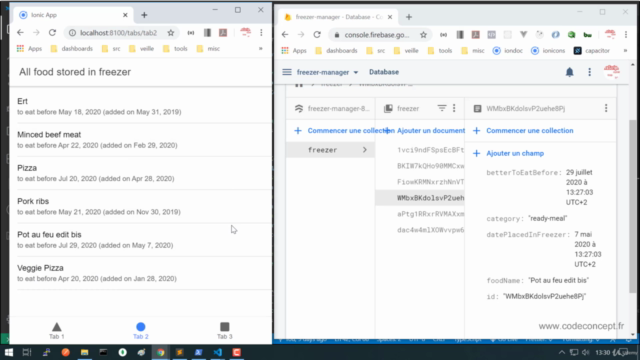The width and height of the screenshot is (640, 360).
Task: Show more bookmarks in Ionic window
Action: (260, 49)
